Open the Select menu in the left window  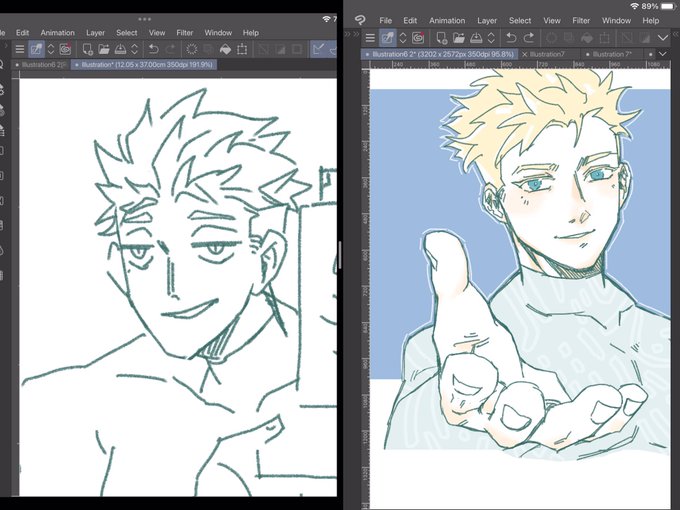click(127, 33)
